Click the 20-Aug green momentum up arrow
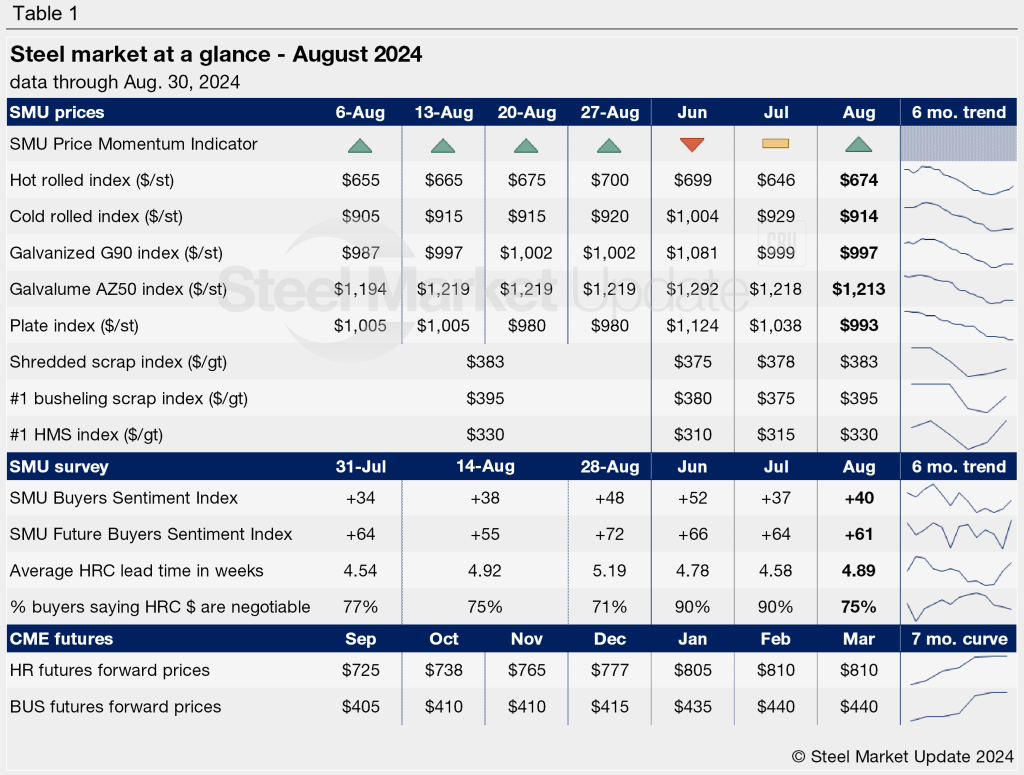 (526, 145)
